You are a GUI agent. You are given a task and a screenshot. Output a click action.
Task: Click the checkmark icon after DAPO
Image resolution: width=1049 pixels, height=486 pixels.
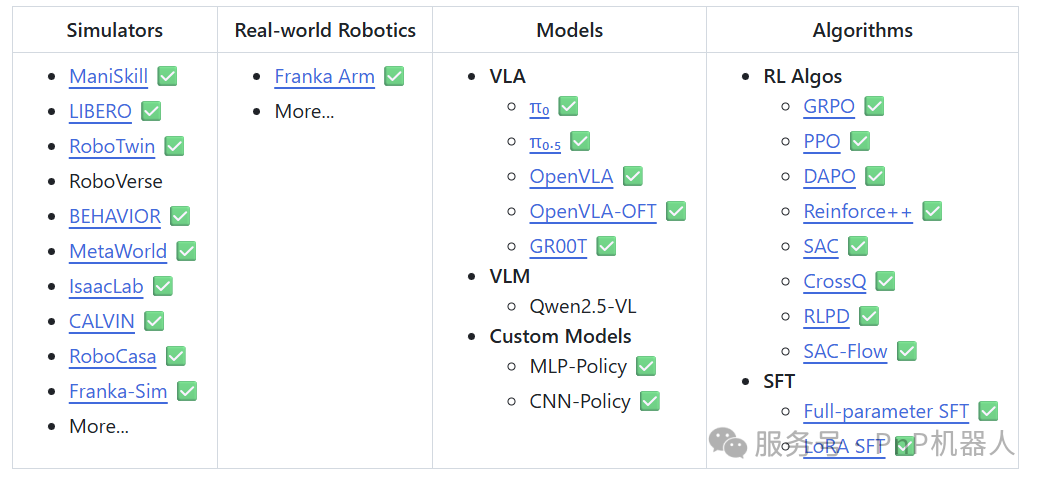874,176
